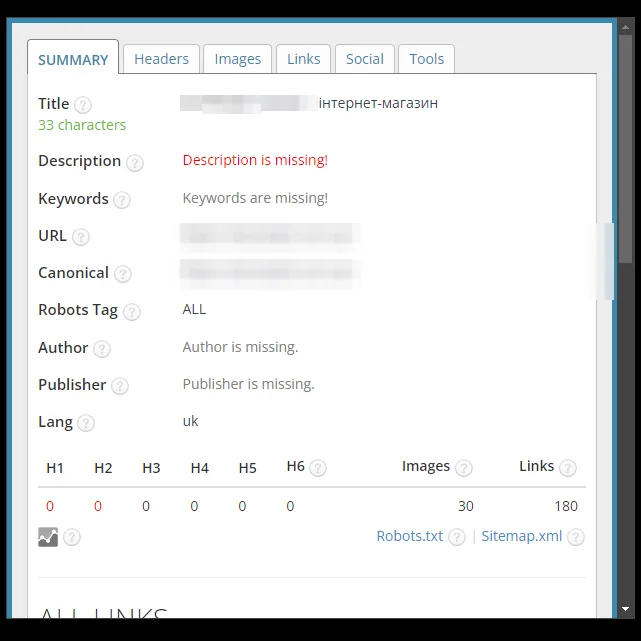Open the Robots.txt link

[x=410, y=536]
